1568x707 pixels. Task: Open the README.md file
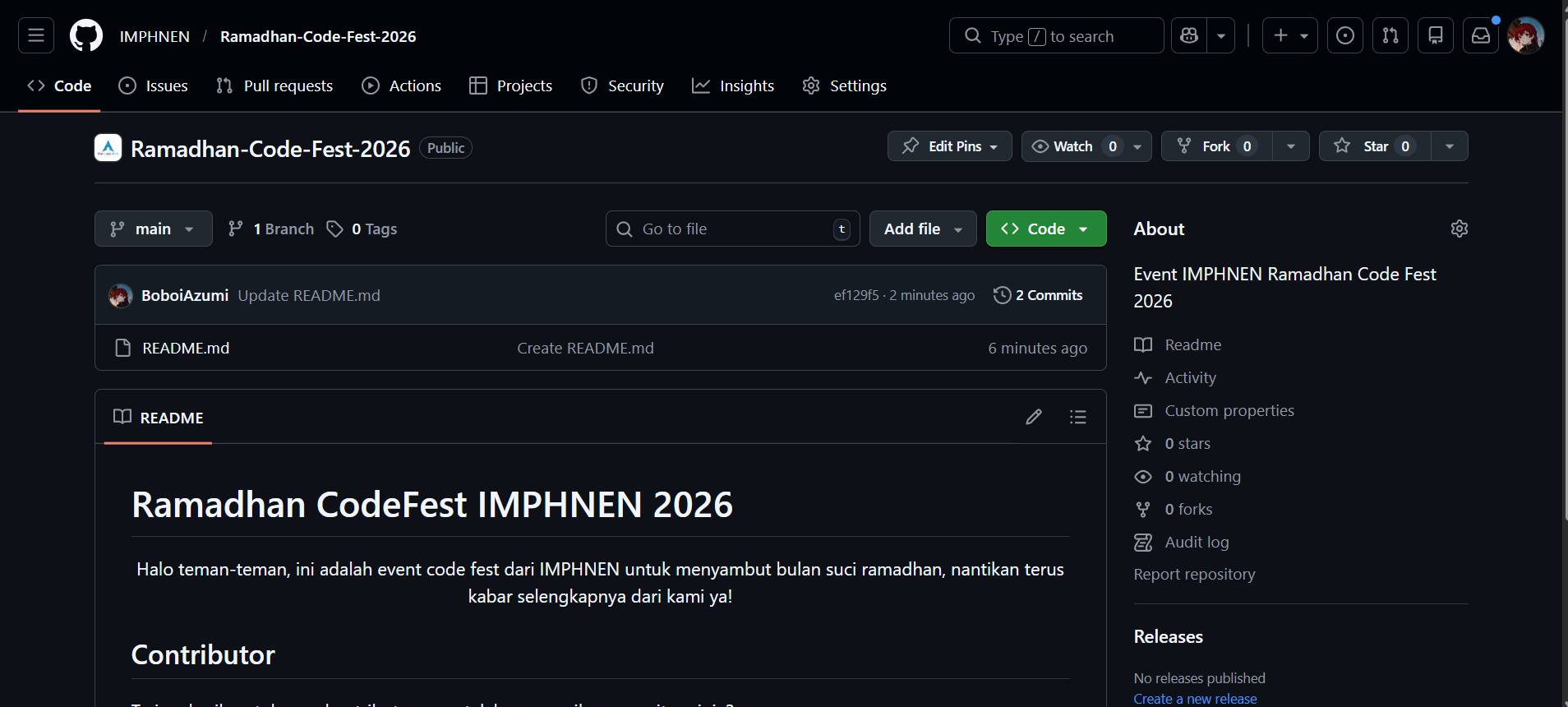point(186,348)
